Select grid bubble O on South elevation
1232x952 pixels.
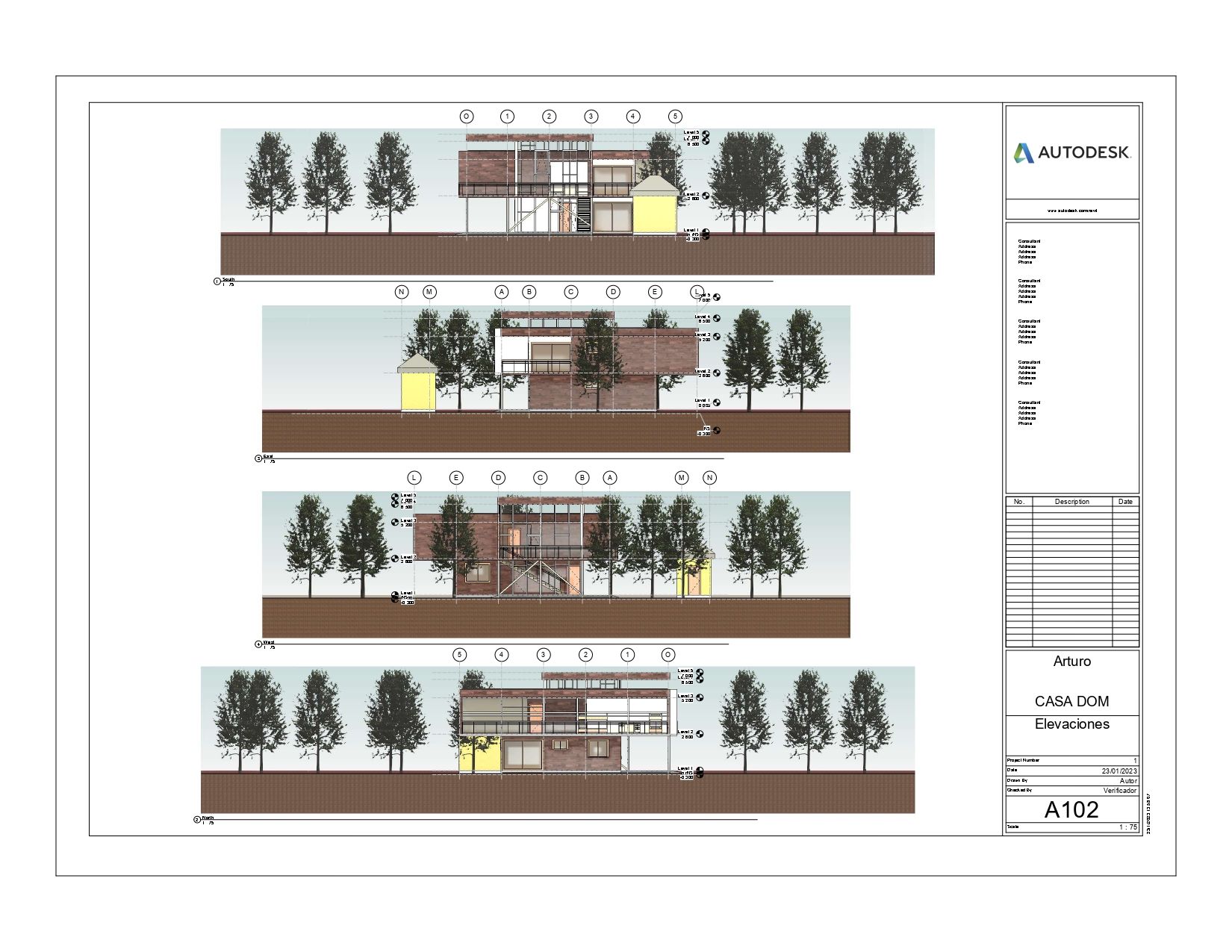click(x=466, y=116)
